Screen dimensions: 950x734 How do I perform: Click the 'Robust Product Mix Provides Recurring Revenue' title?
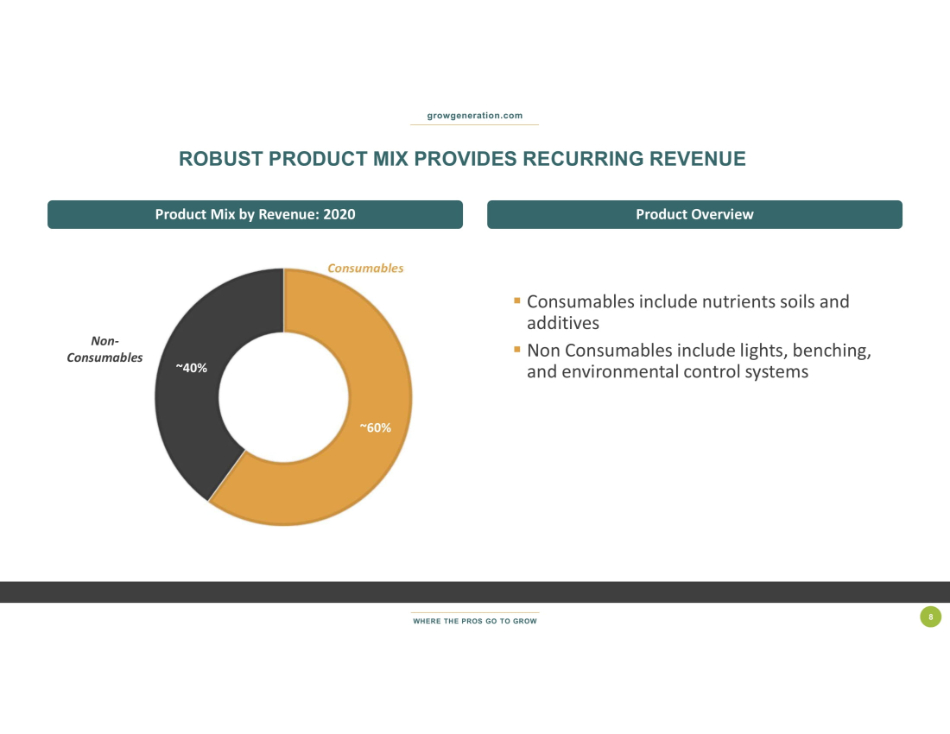[462, 159]
